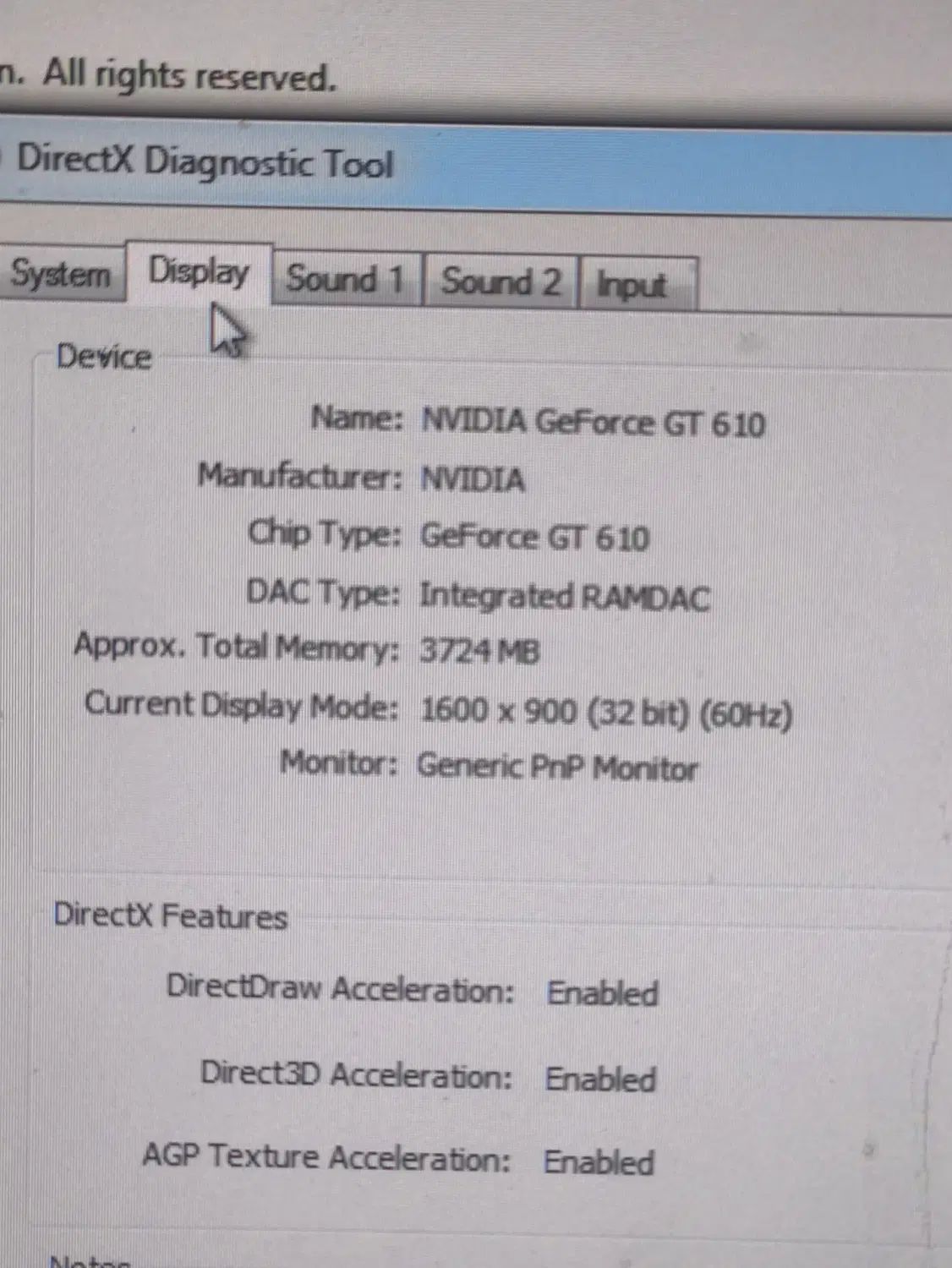Click the Current Display Mode label

(x=241, y=706)
